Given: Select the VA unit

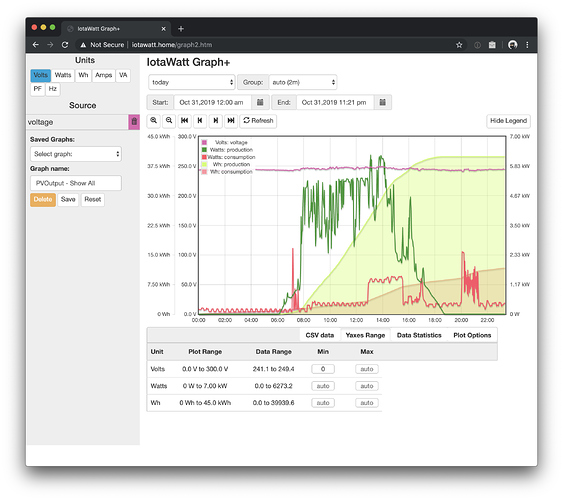Looking at the screenshot, I should [x=123, y=75].
